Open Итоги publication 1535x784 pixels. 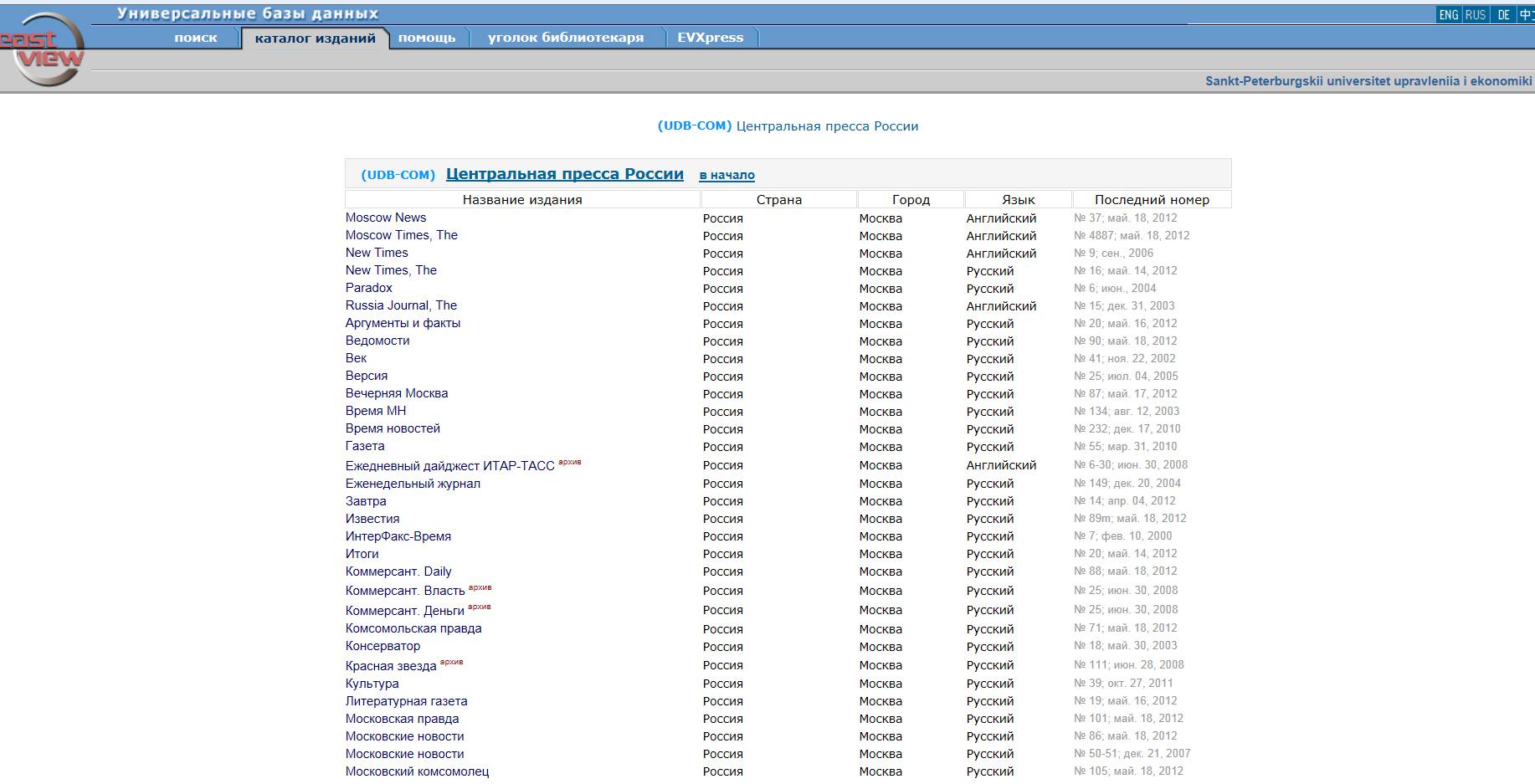point(362,554)
